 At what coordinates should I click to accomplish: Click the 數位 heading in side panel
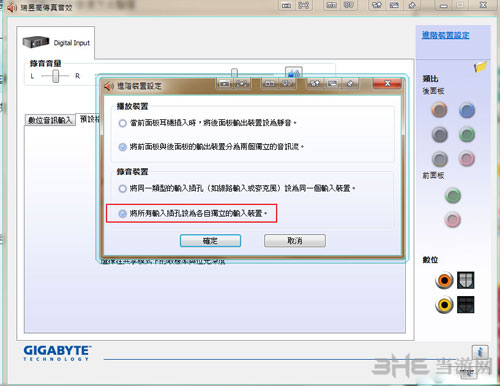click(x=430, y=260)
